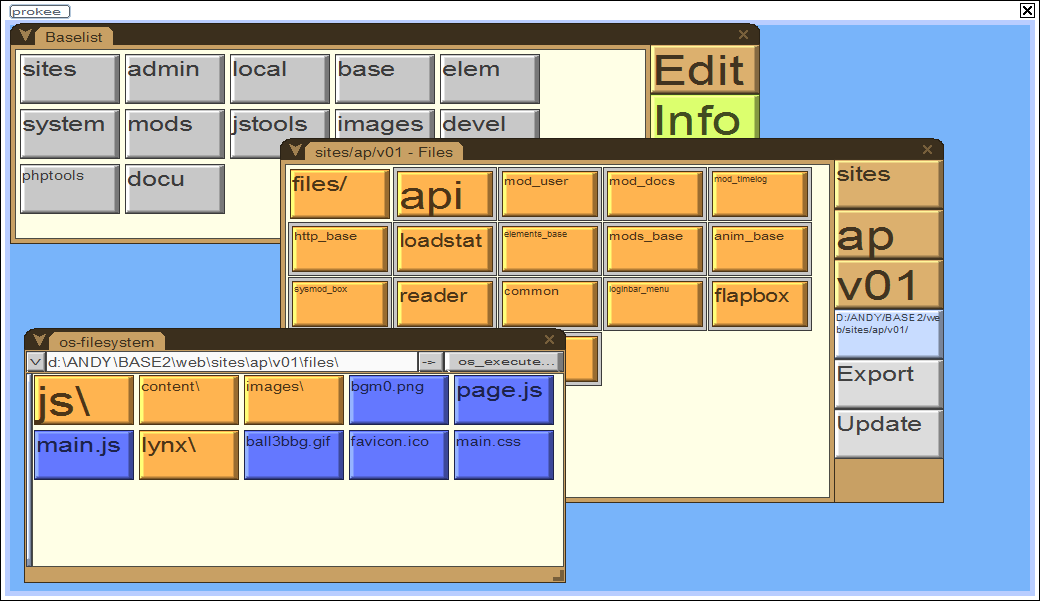The image size is (1040, 601).
Task: Open the api module tile
Action: 445,194
